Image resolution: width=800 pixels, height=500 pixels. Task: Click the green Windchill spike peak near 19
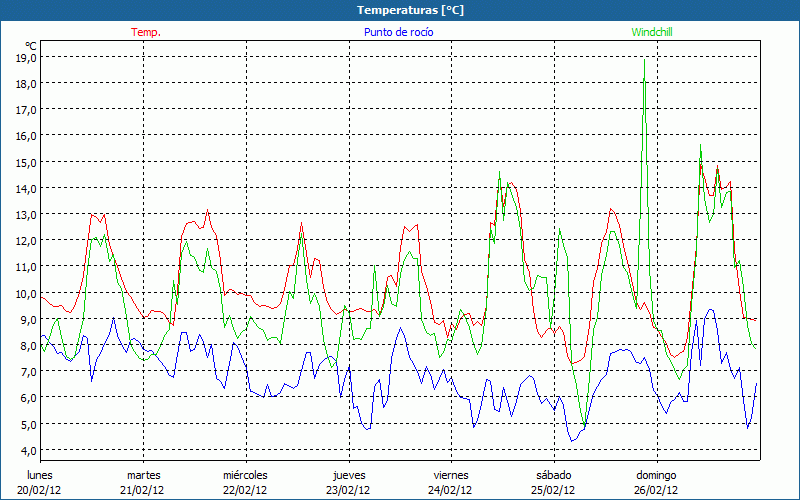tap(644, 59)
